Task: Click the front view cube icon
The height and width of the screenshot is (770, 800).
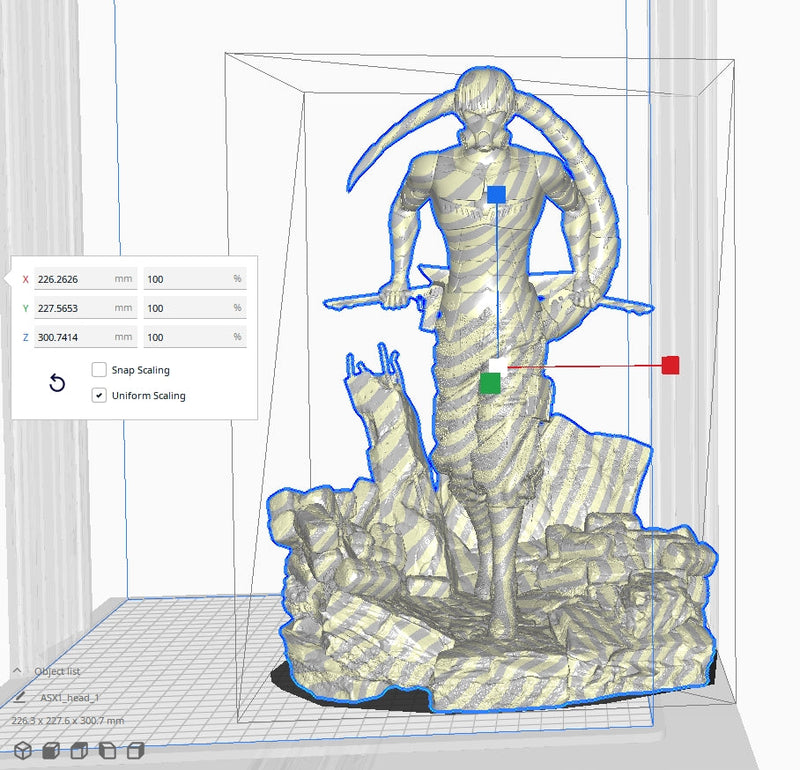Action: pos(51,750)
